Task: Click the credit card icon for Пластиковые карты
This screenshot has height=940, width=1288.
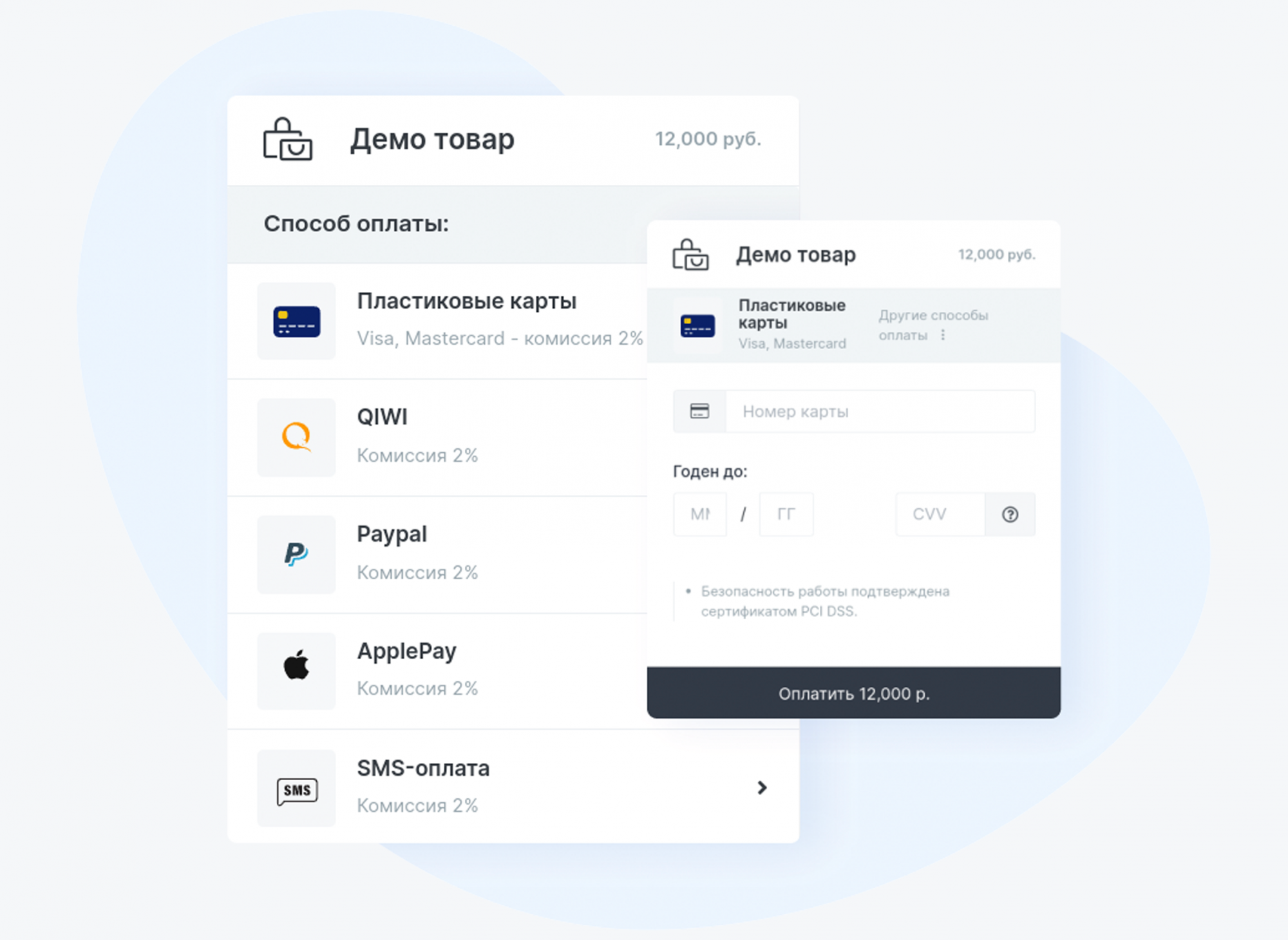Action: point(296,321)
